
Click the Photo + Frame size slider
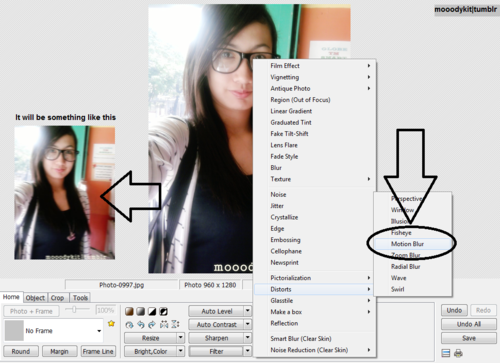point(77,310)
